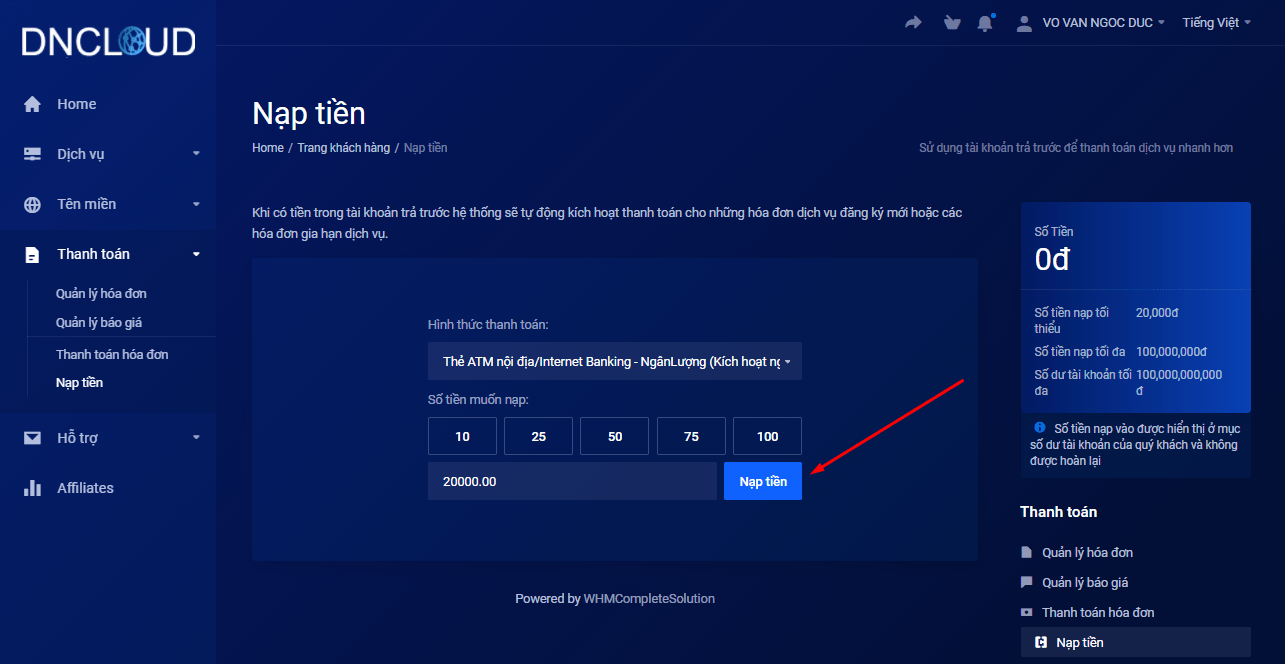The height and width of the screenshot is (664, 1285).
Task: Open Trang khách hàng breadcrumb link
Action: (x=343, y=147)
